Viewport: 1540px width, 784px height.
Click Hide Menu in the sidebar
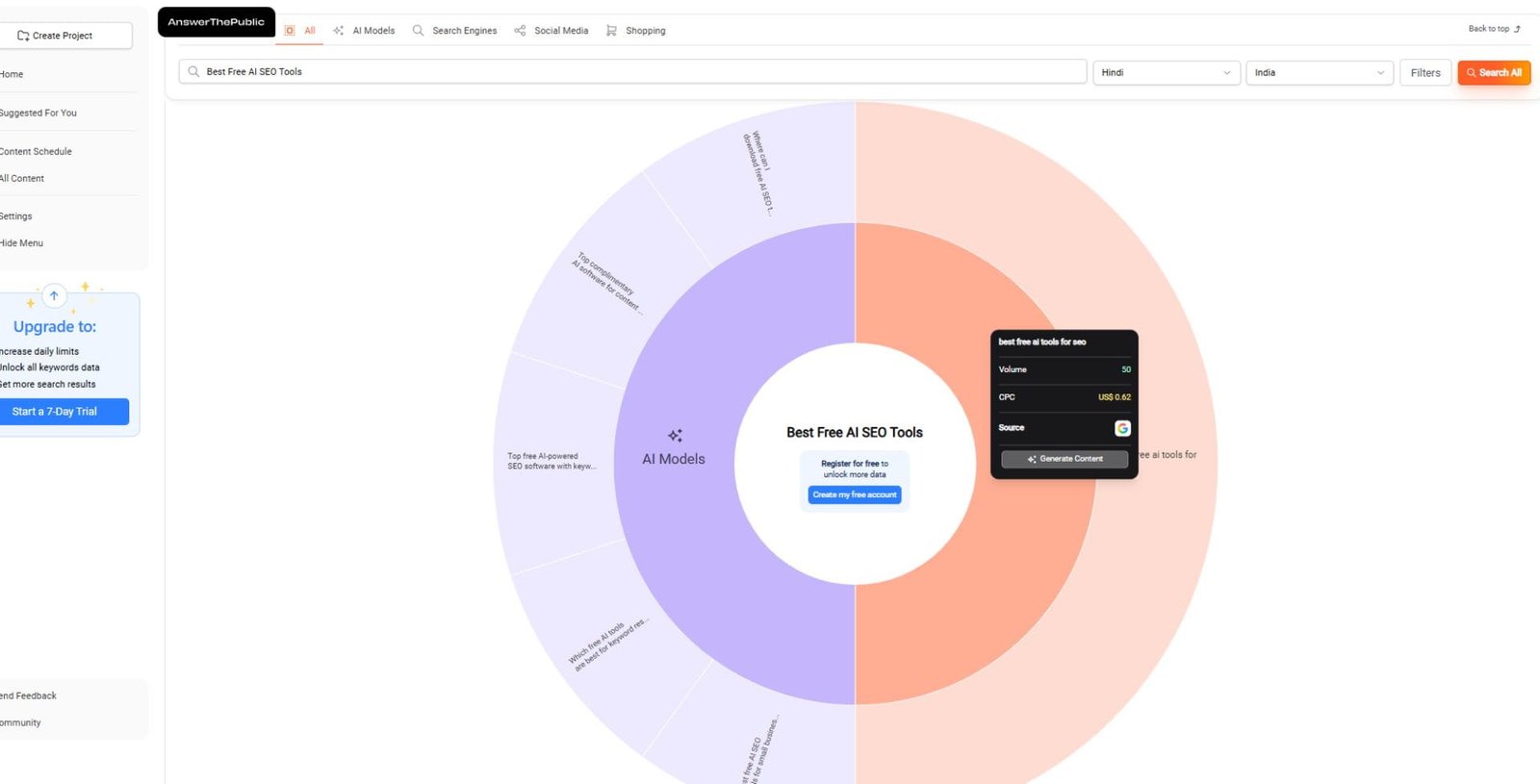coord(22,243)
